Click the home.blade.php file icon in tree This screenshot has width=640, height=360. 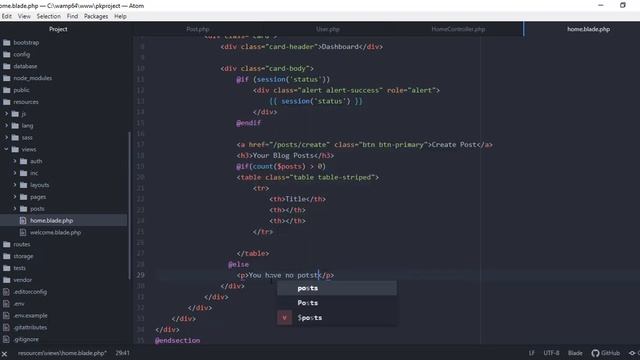click(x=23, y=220)
